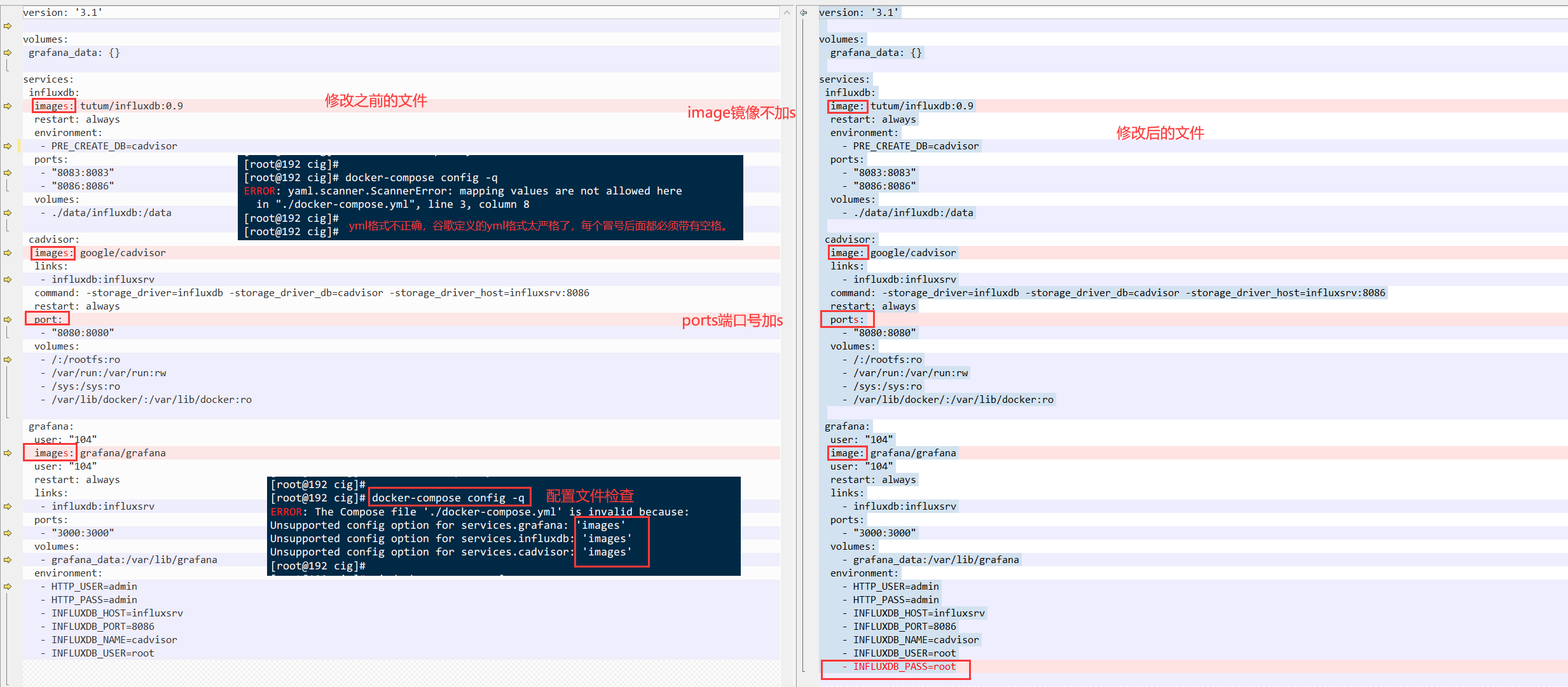Image resolution: width=1568 pixels, height=687 pixels.
Task: Click "8086:8086" port line in right pane
Action: [884, 186]
